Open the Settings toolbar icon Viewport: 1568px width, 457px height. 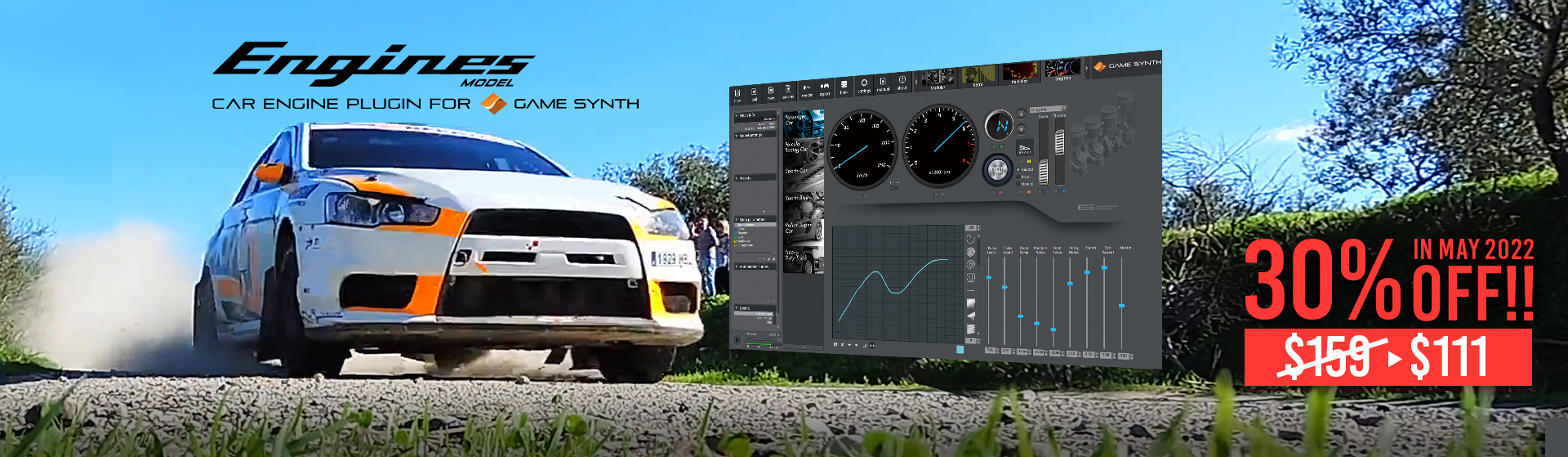864,85
